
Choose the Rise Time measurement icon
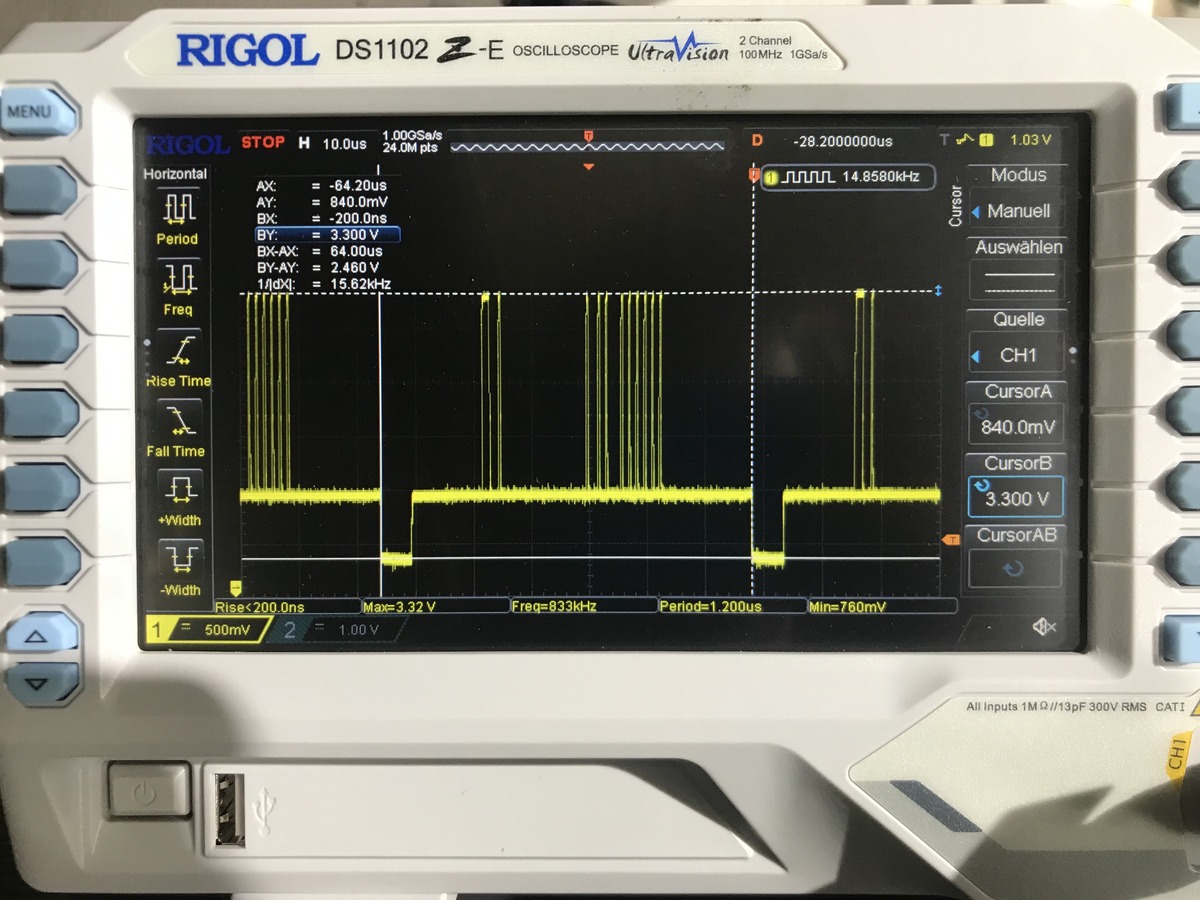point(180,349)
